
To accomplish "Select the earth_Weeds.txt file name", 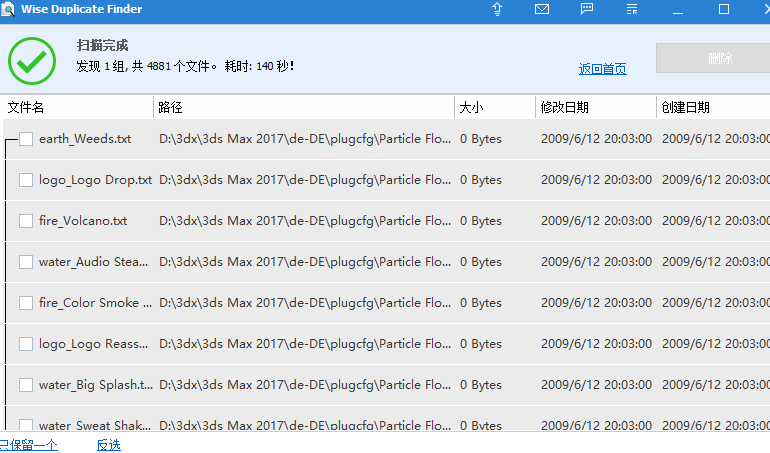I will (x=85, y=139).
